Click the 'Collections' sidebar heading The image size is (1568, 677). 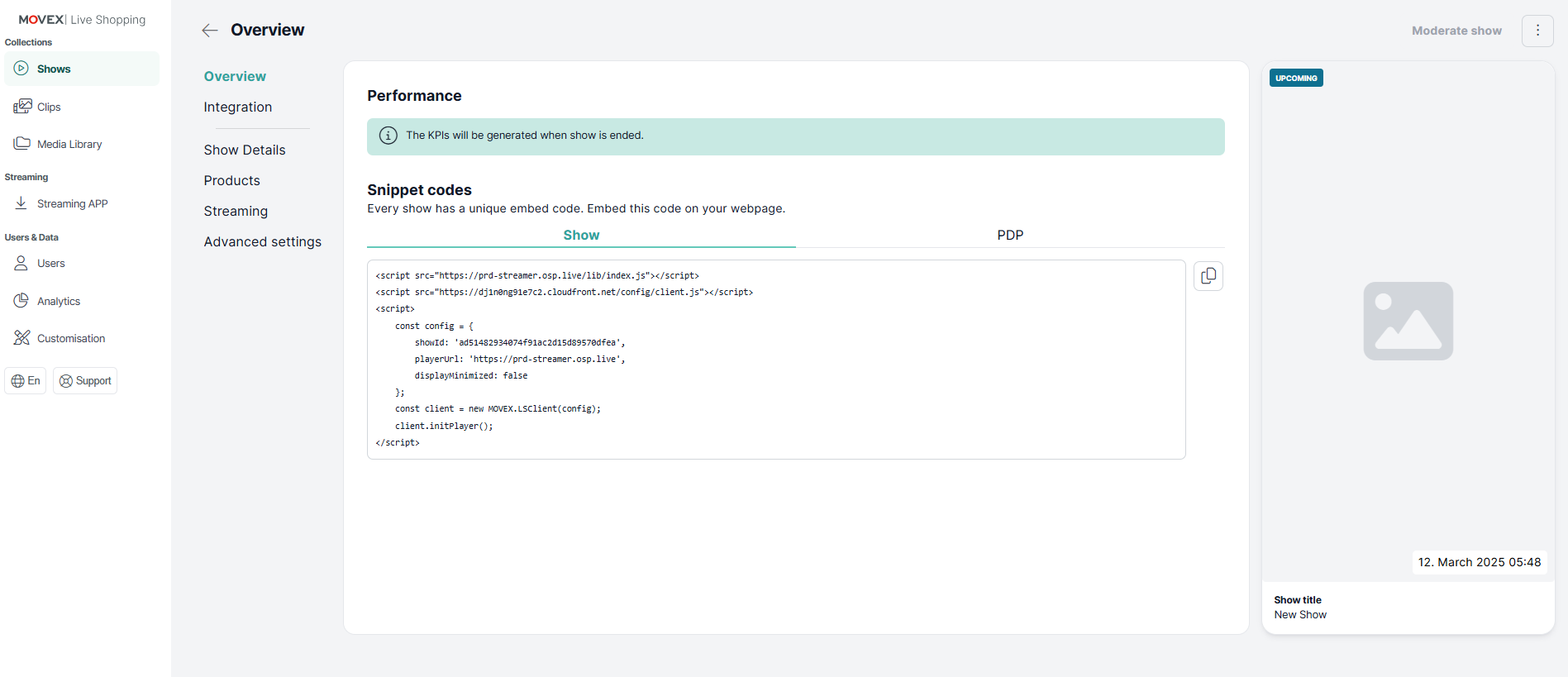(28, 42)
